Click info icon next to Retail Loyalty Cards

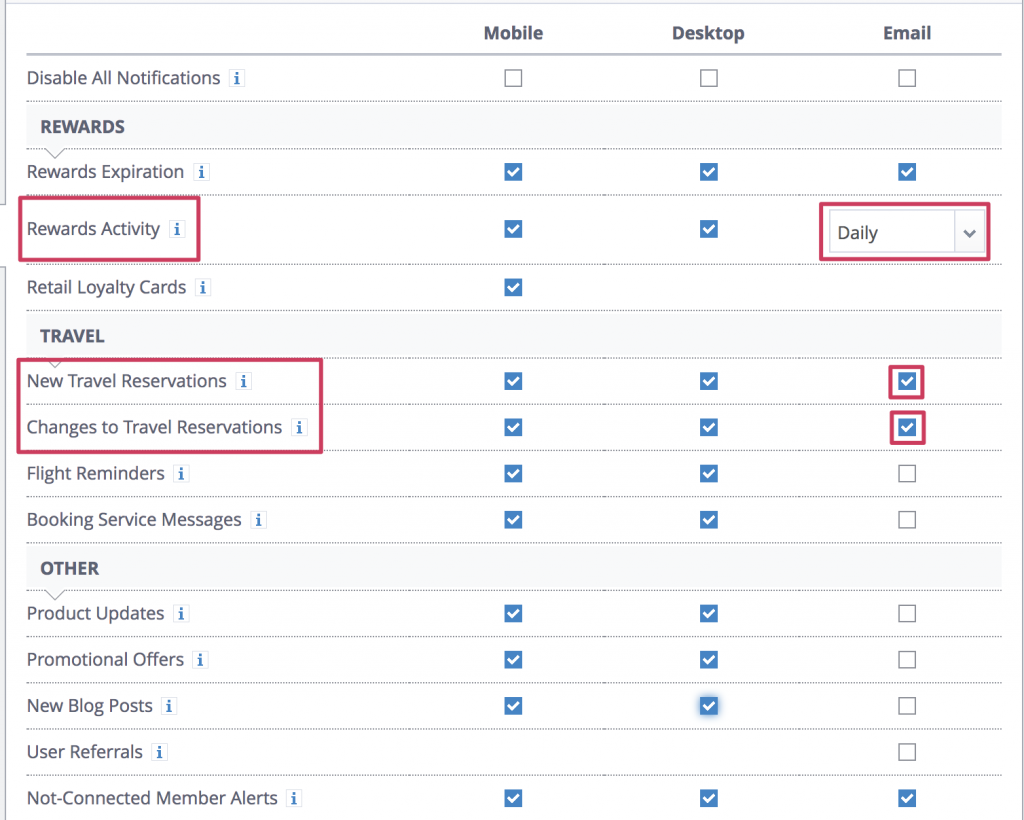203,288
